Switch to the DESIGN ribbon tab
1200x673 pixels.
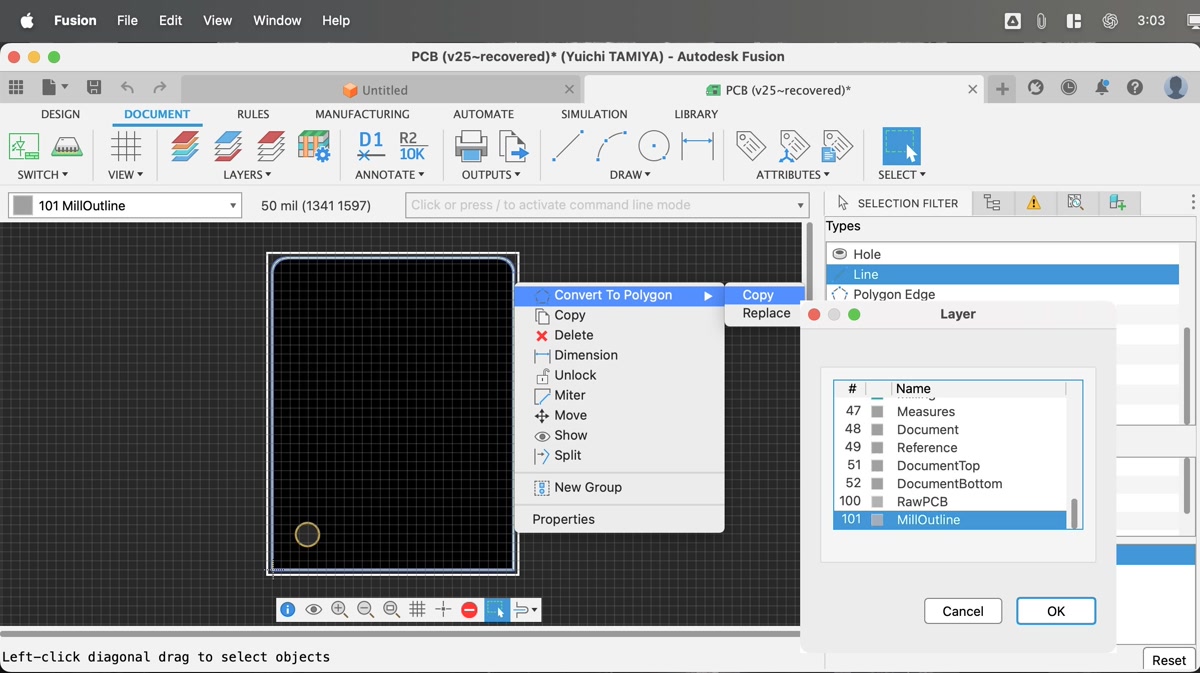pyautogui.click(x=60, y=114)
